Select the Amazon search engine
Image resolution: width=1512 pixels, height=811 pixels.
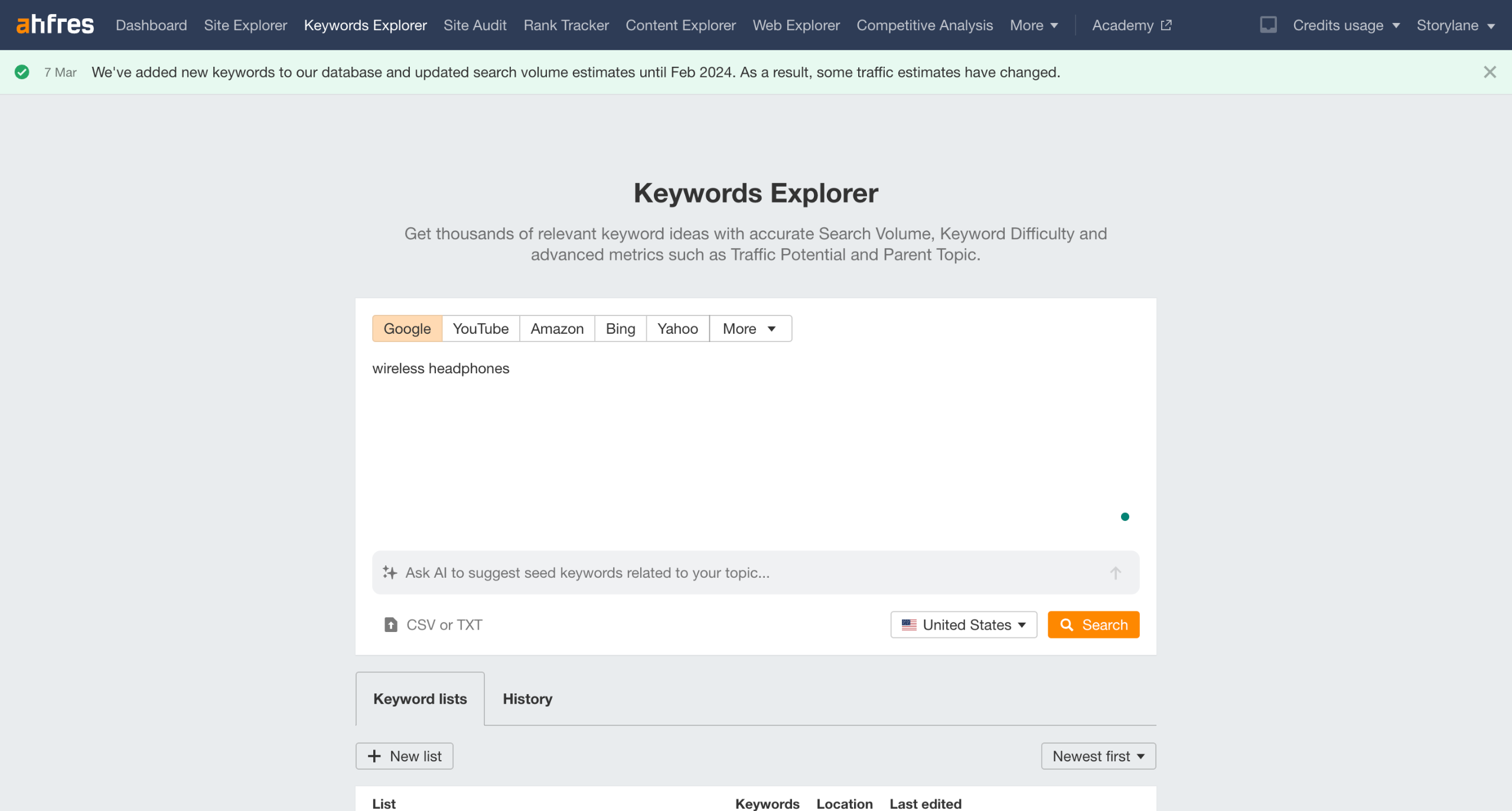click(x=556, y=328)
